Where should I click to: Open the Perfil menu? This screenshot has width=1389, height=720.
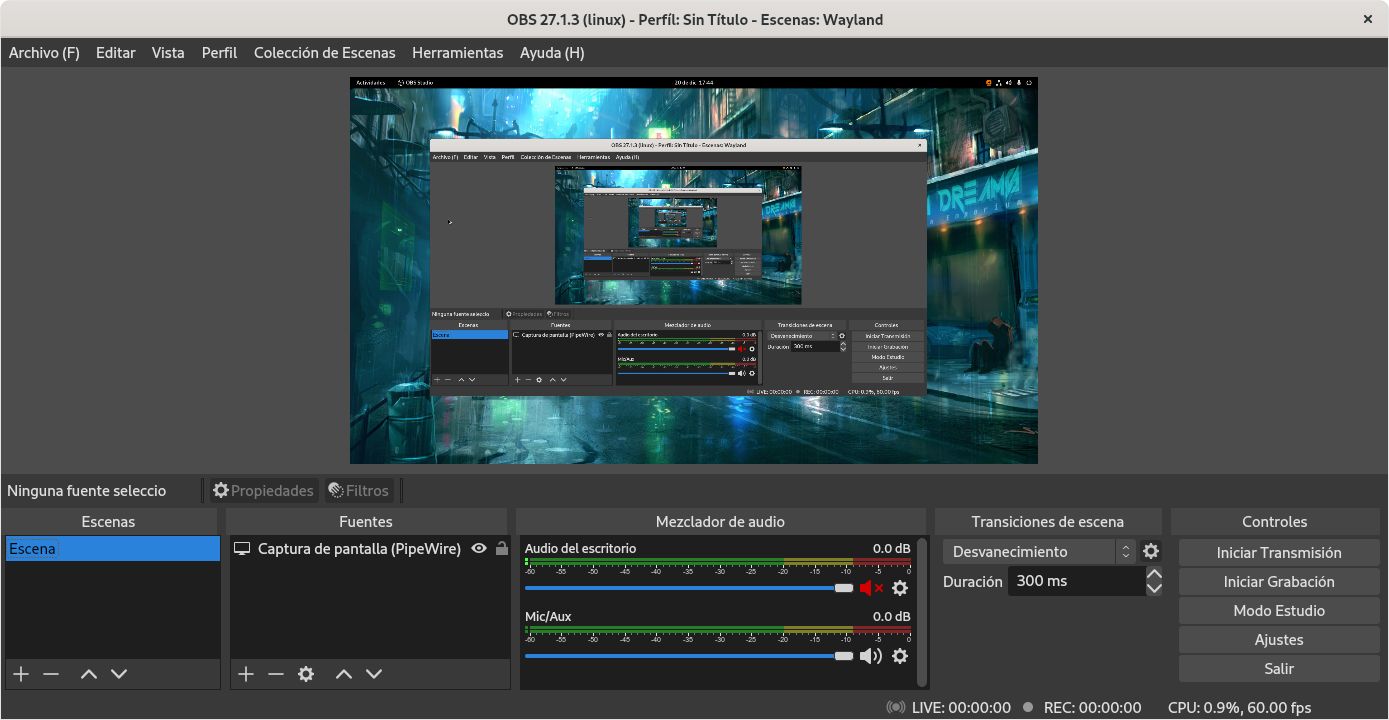click(x=219, y=53)
